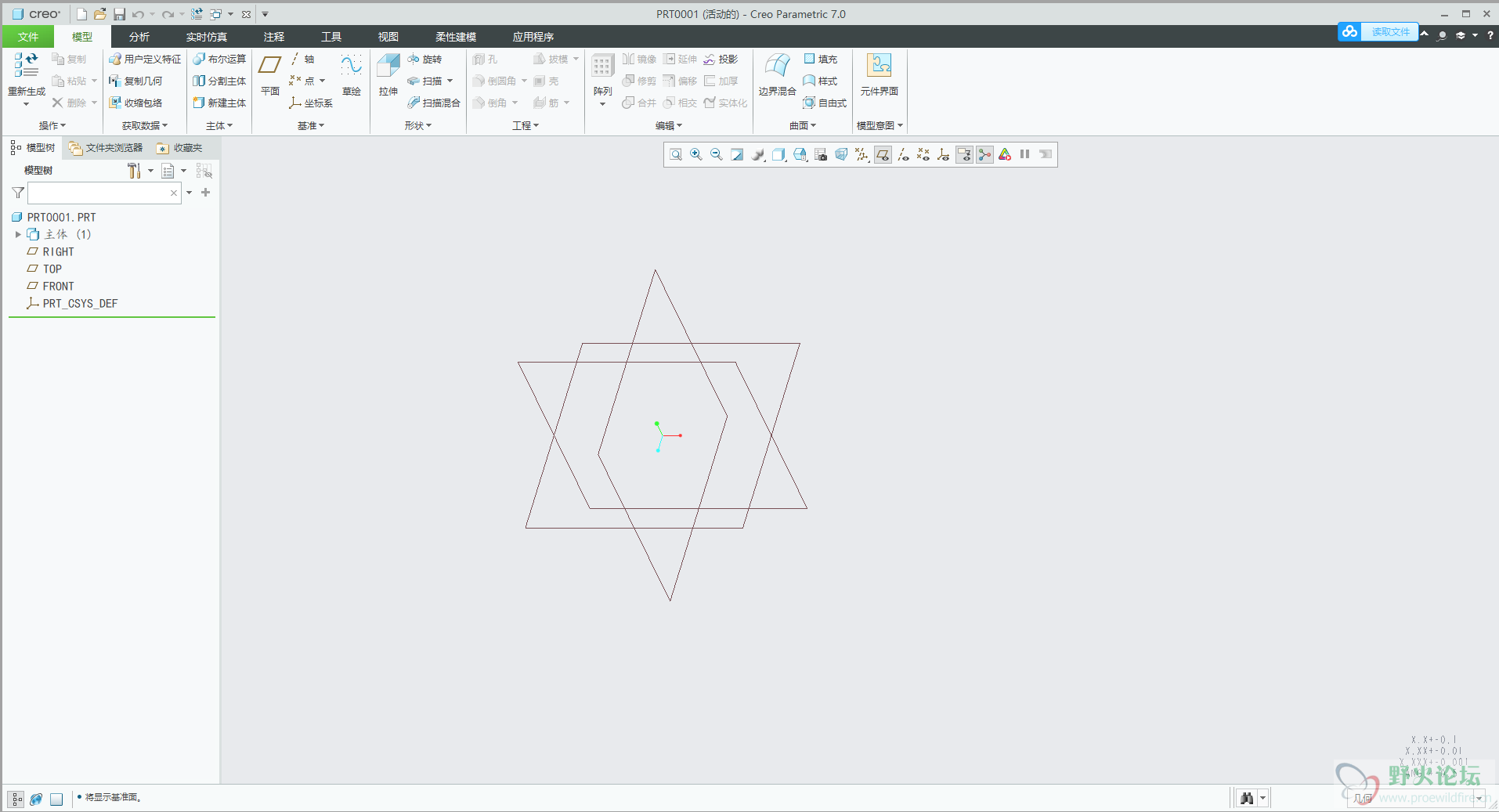This screenshot has width=1499, height=812.
Task: Create a datum Axis (轴)
Action: point(302,59)
